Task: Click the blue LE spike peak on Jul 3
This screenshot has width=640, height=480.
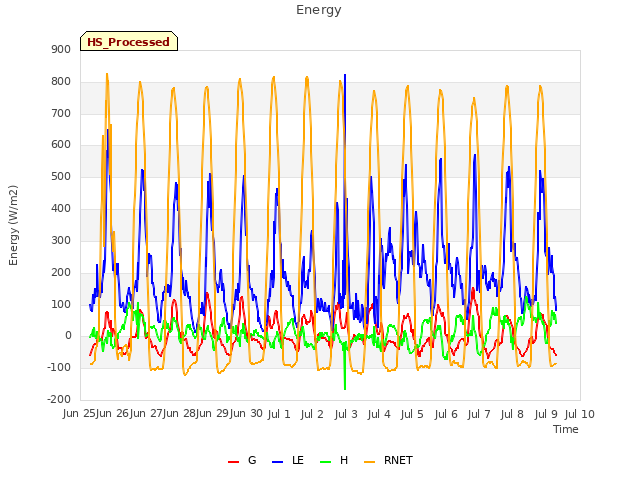Action: click(345, 75)
